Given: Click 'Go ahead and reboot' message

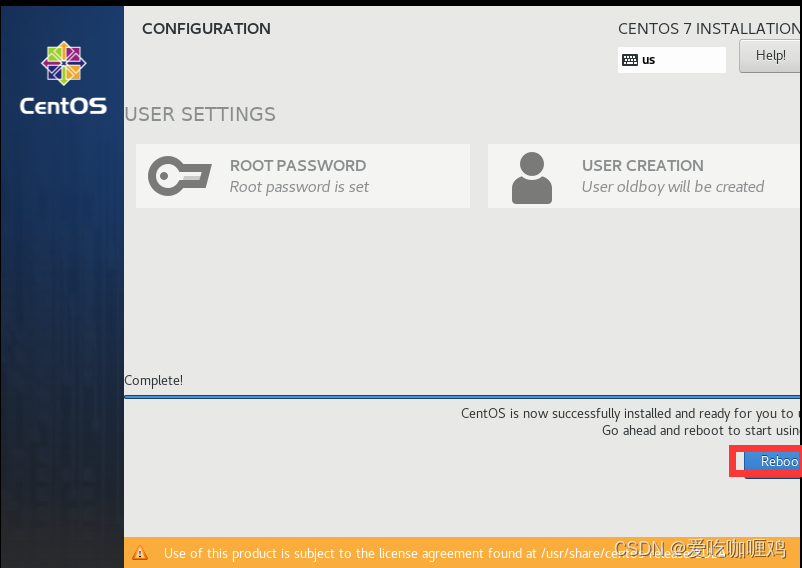Looking at the screenshot, I should click(x=701, y=430).
